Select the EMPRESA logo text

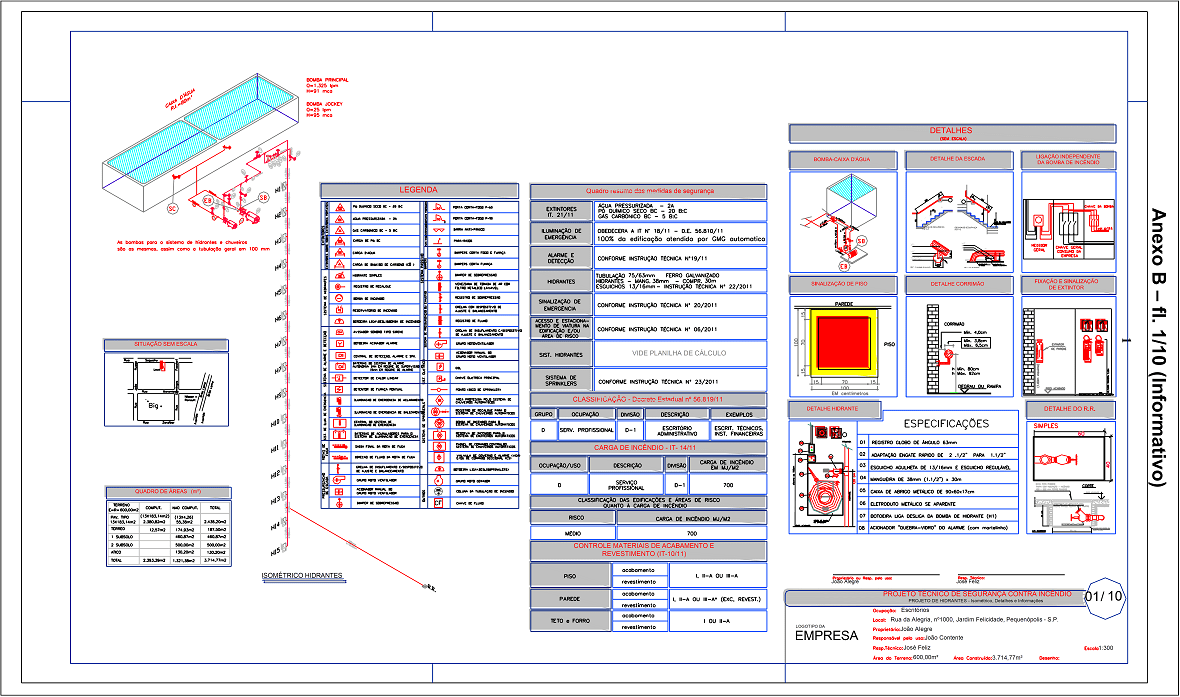[825, 636]
